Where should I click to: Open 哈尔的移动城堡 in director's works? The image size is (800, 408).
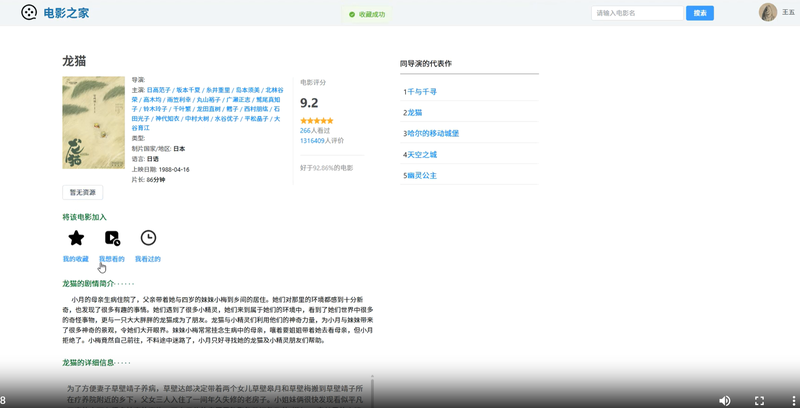click(433, 134)
